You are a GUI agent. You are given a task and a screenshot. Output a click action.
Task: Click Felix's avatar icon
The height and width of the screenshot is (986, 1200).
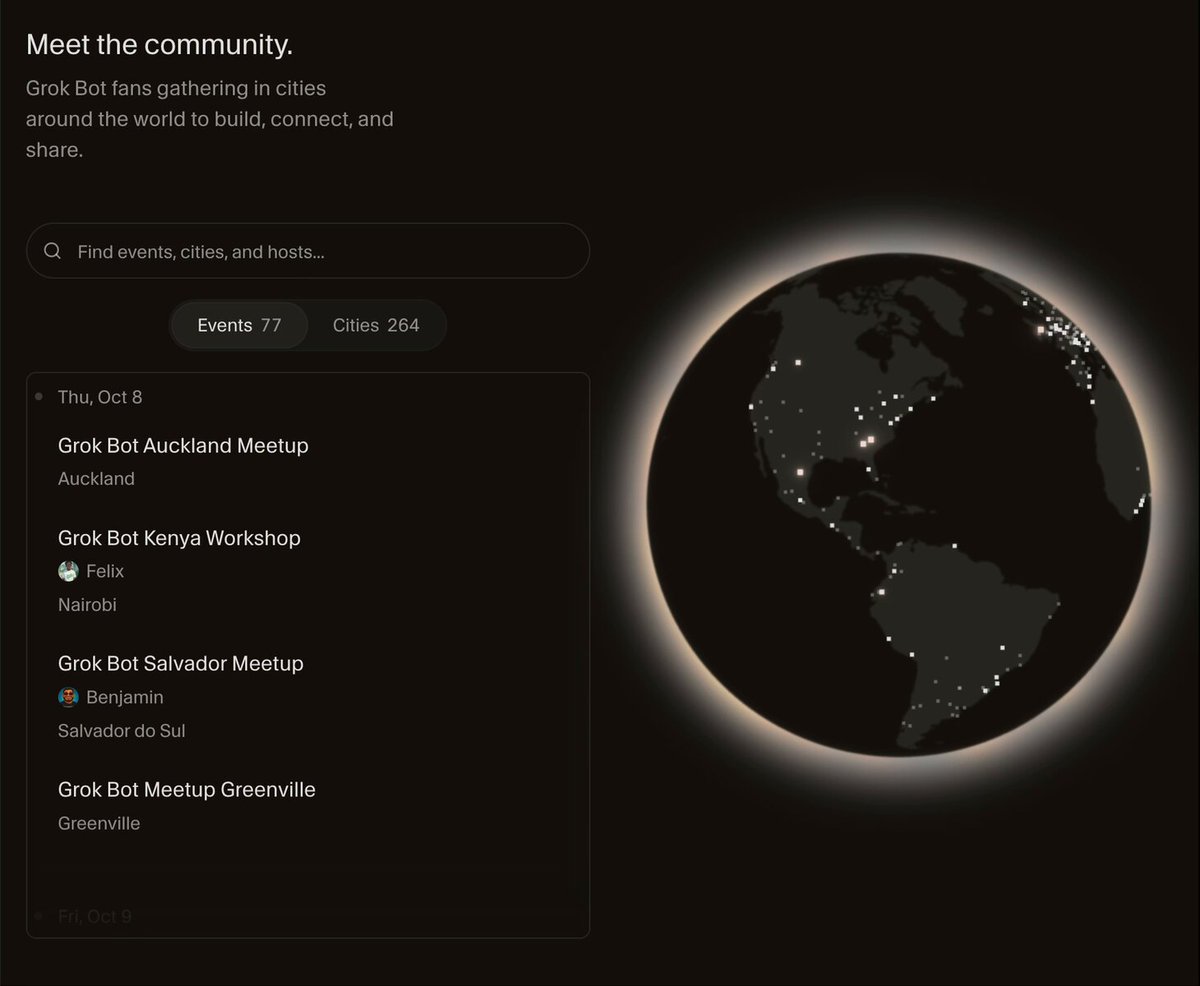pyautogui.click(x=68, y=571)
